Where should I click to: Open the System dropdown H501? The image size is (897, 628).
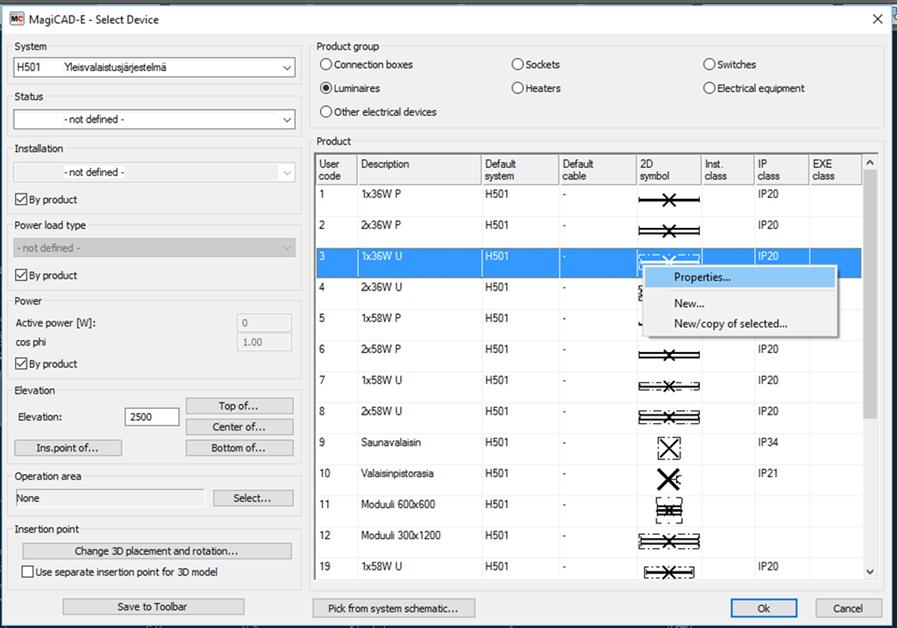coord(154,67)
